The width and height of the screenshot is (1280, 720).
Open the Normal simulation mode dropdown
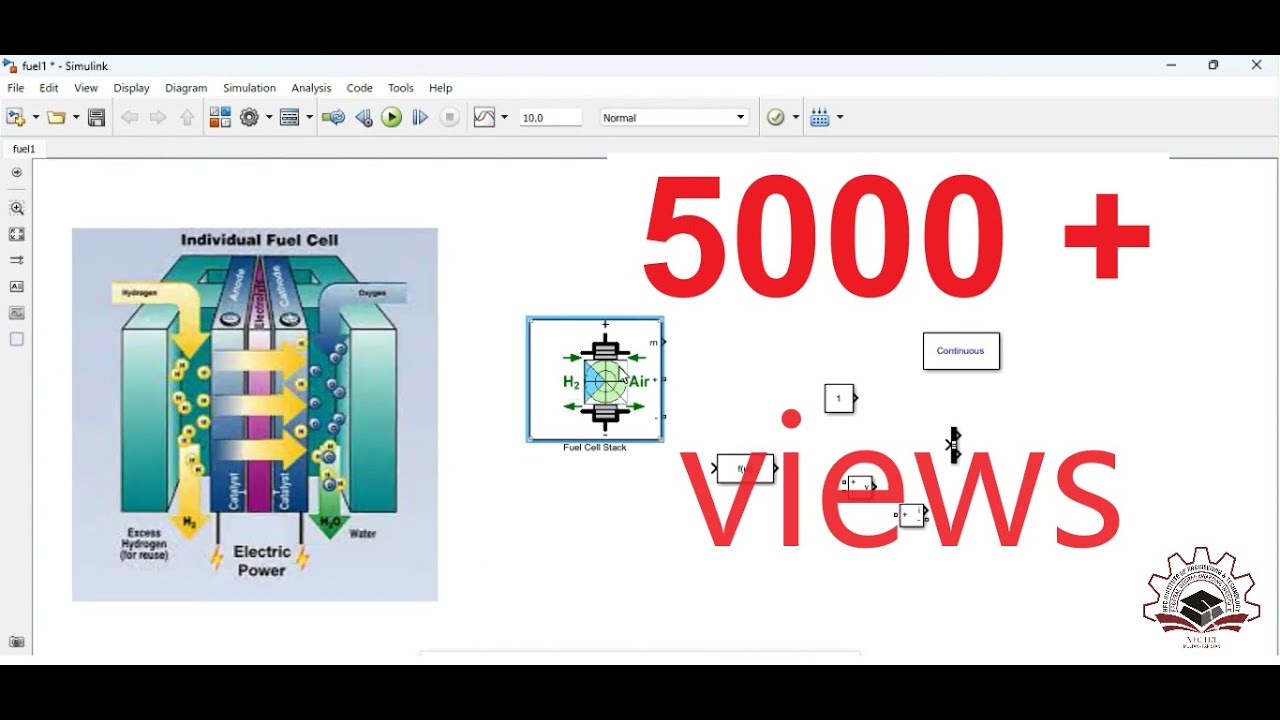[674, 118]
